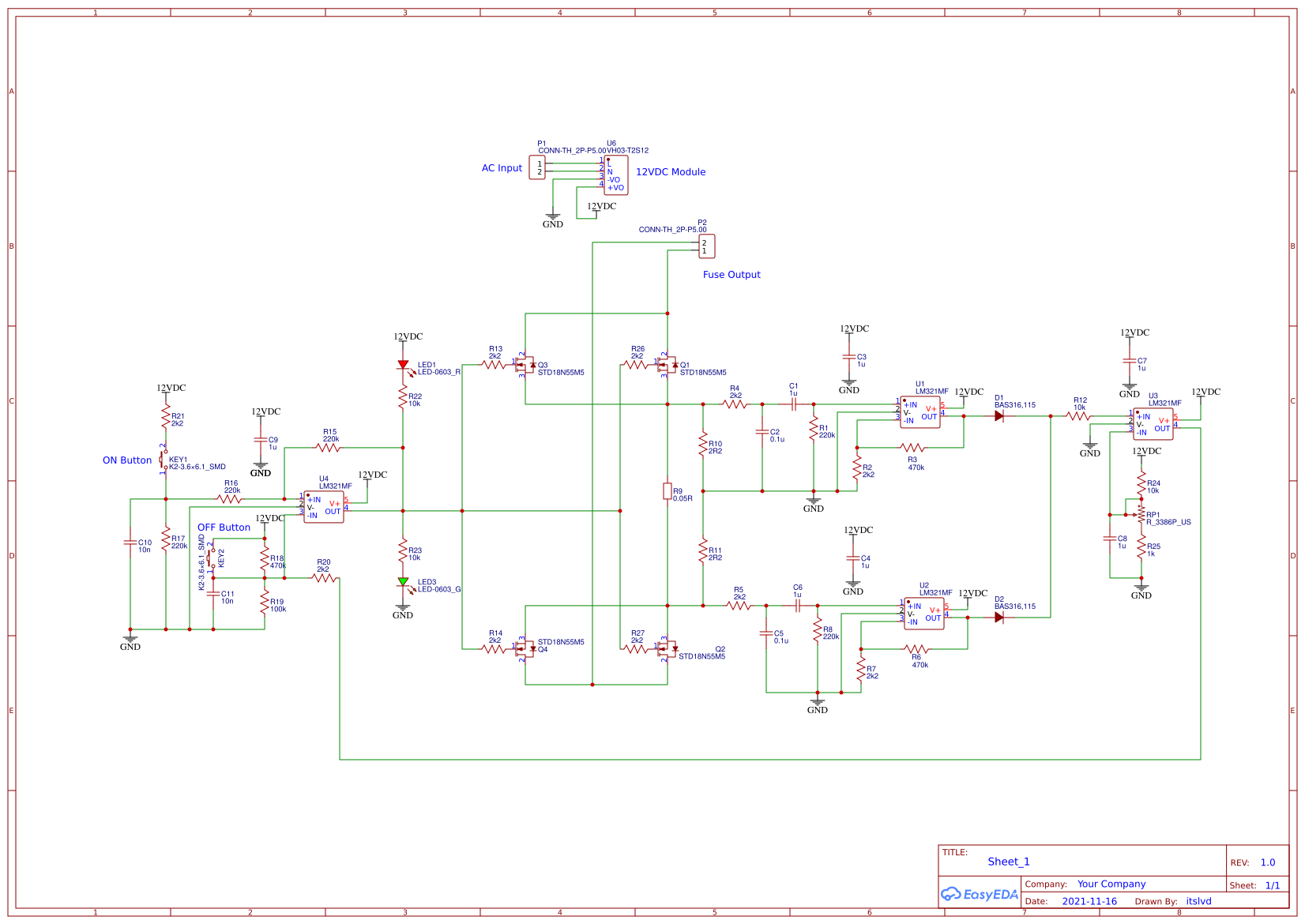Click capacitor C10 10n symbol
The image size is (1305, 924).
point(131,543)
